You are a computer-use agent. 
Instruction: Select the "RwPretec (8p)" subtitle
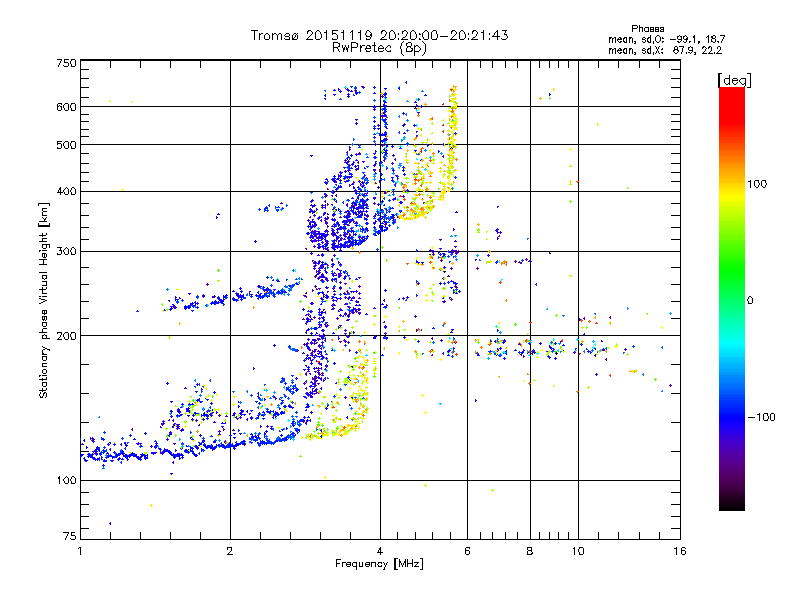click(x=379, y=48)
